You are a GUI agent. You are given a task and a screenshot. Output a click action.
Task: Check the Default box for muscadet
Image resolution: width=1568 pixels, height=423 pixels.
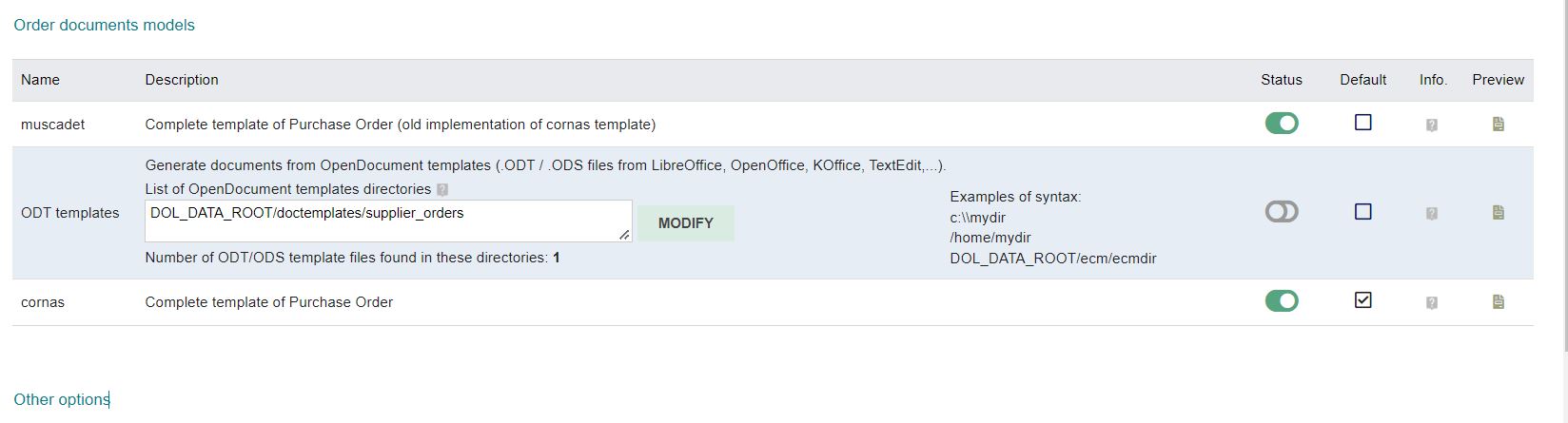point(1362,123)
